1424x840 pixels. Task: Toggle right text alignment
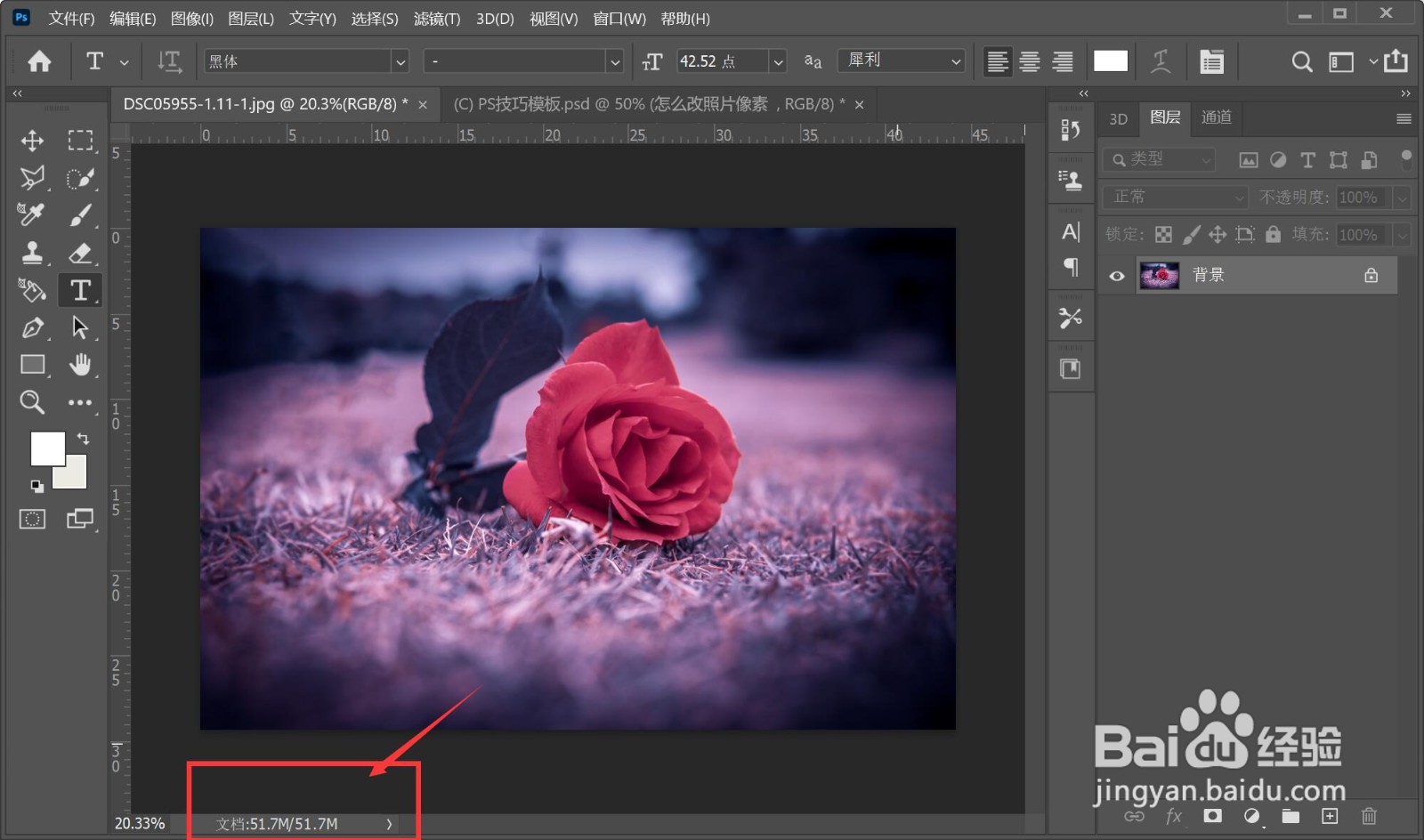tap(1063, 61)
